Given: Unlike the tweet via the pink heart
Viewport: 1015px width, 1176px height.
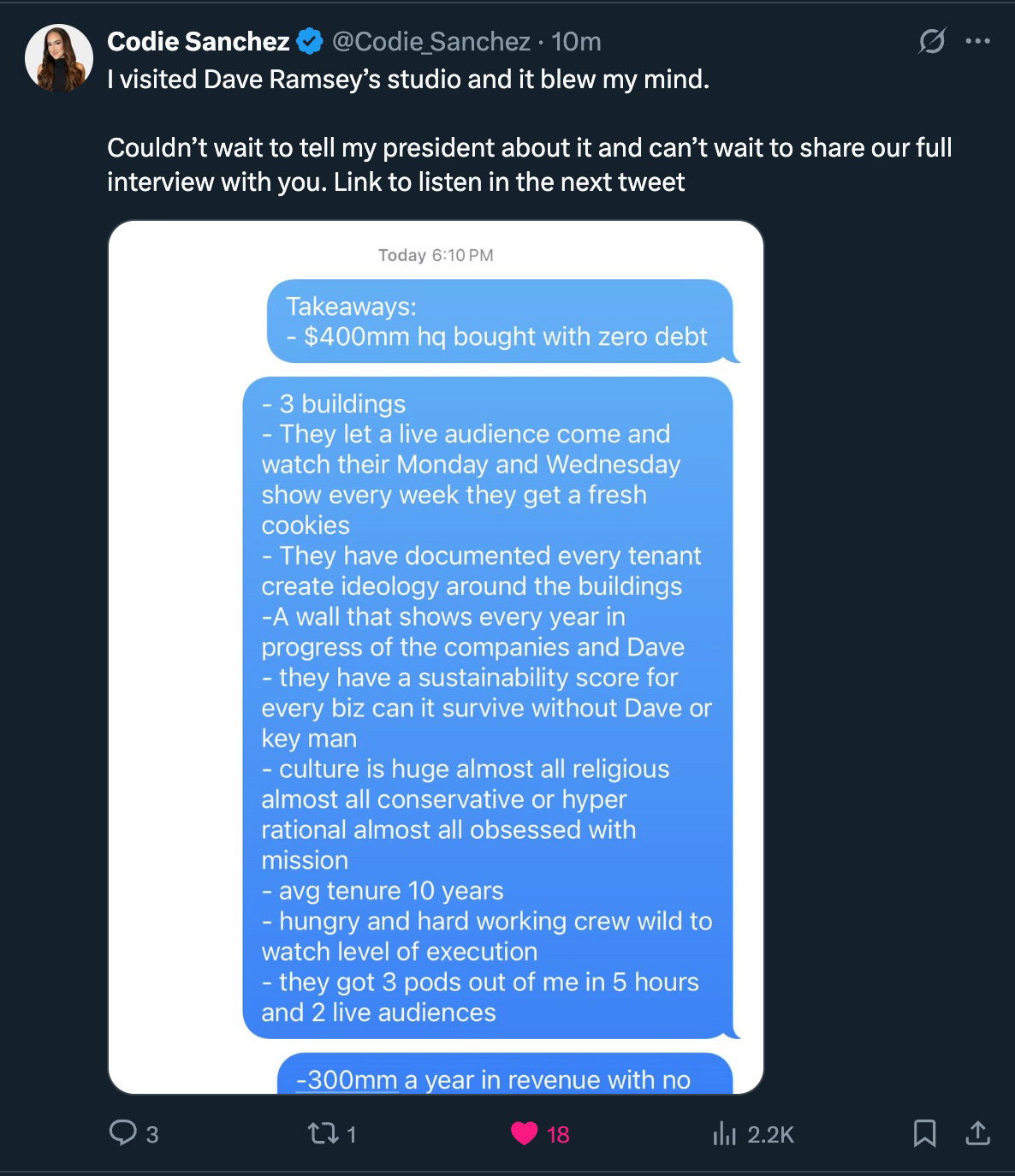Looking at the screenshot, I should click(524, 1133).
